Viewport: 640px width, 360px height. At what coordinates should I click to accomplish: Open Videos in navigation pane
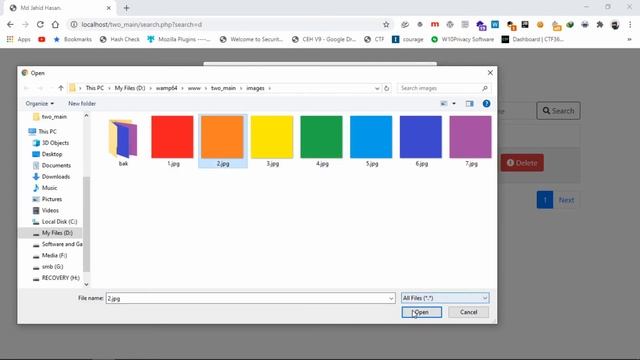click(x=50, y=210)
